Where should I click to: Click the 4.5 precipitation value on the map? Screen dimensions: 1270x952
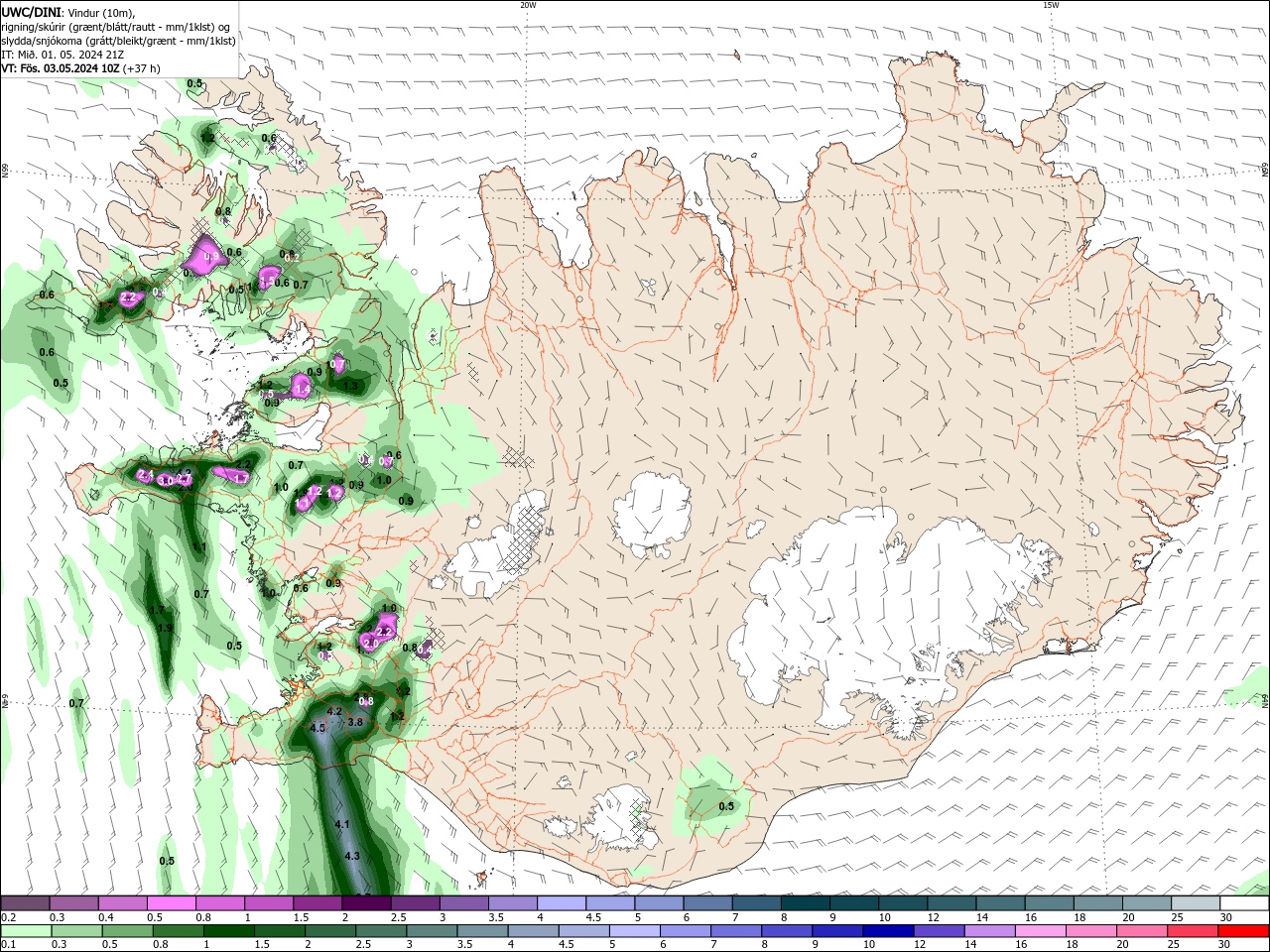pos(317,728)
